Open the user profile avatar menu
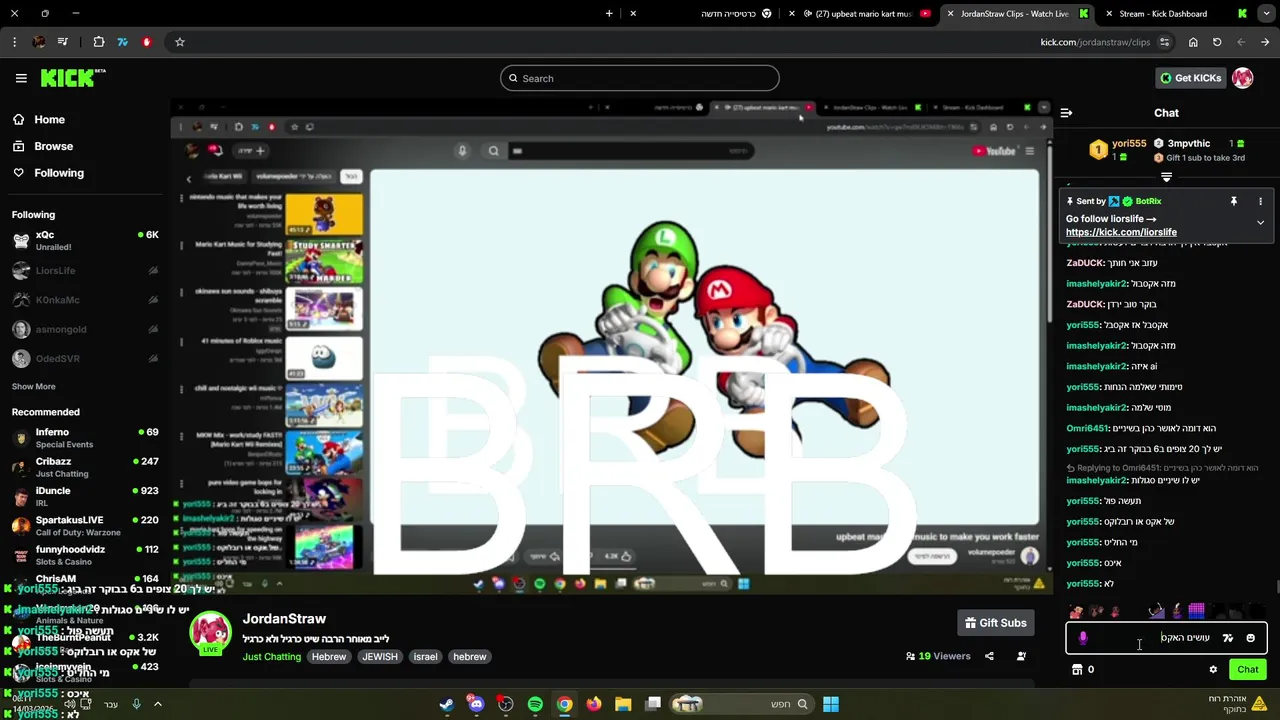1280x720 pixels. (x=1243, y=78)
